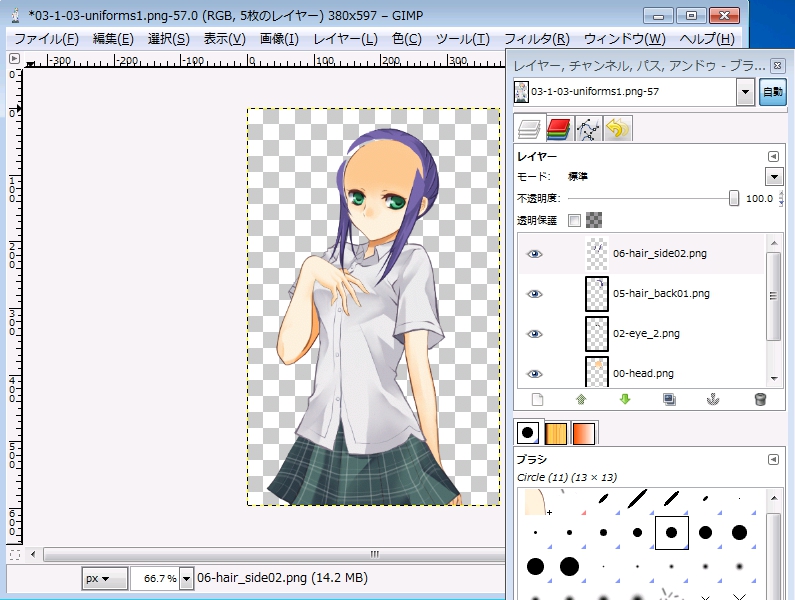This screenshot has height=600, width=795.
Task: Open the Patterns tab icon
Action: point(556,434)
